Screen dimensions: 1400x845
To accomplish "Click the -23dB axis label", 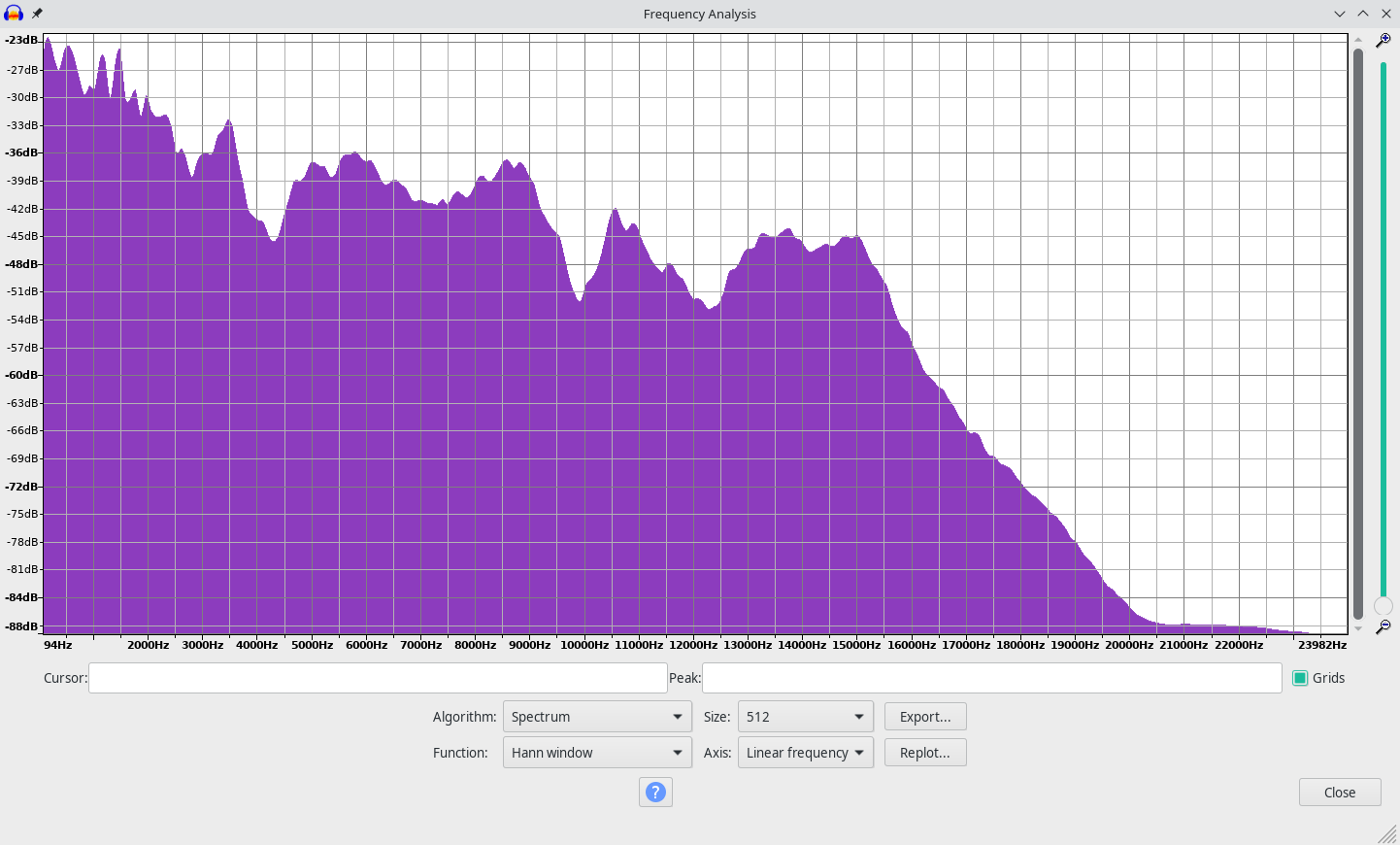I will (x=21, y=40).
